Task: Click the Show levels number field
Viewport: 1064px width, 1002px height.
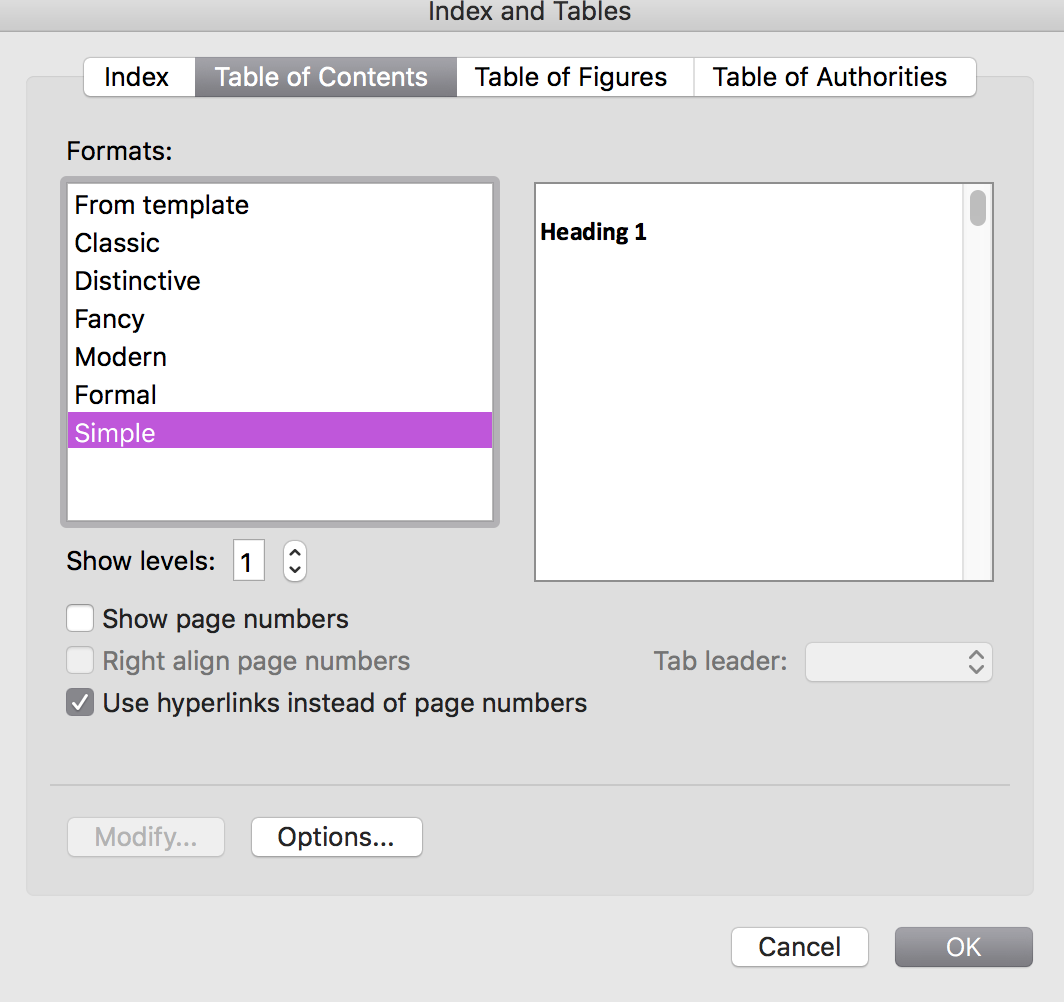Action: click(x=248, y=561)
